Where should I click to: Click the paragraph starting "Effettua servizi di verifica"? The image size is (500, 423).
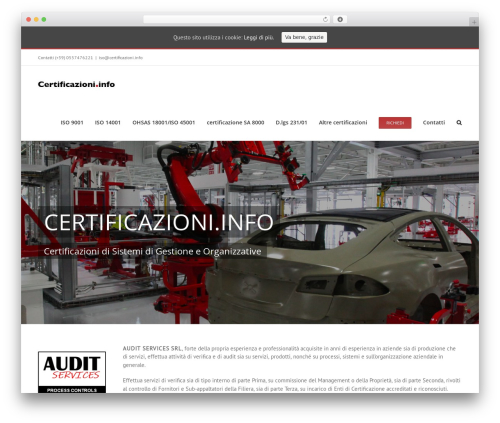coord(291,385)
